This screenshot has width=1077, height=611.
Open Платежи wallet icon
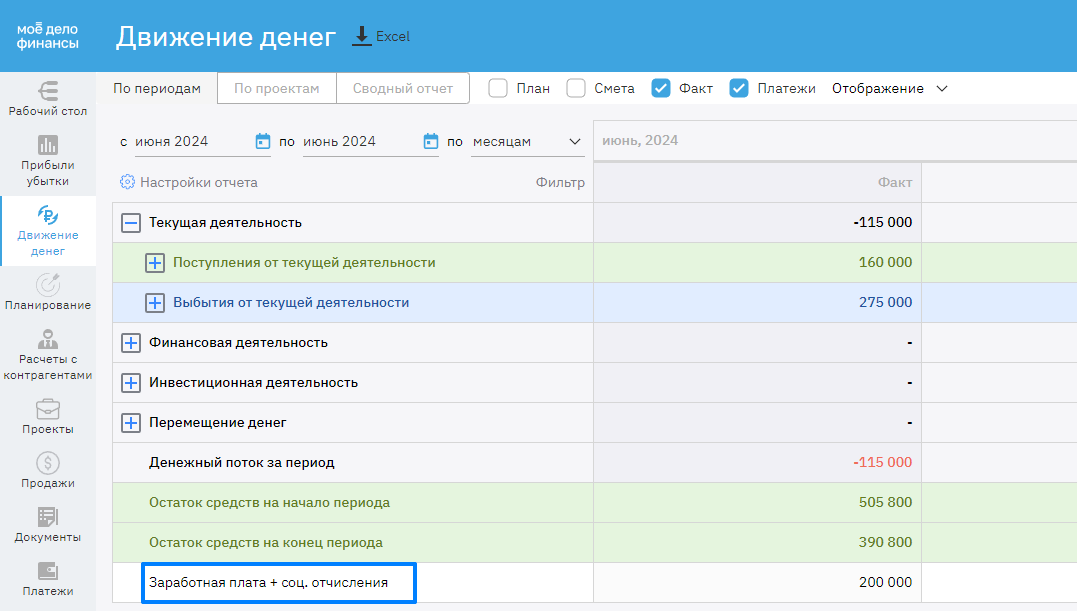48,571
